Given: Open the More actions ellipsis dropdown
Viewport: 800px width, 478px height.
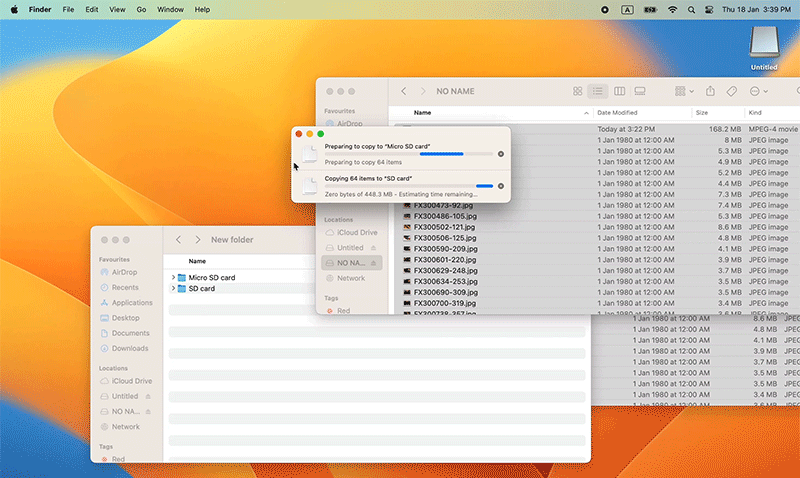Looking at the screenshot, I should pyautogui.click(x=758, y=91).
